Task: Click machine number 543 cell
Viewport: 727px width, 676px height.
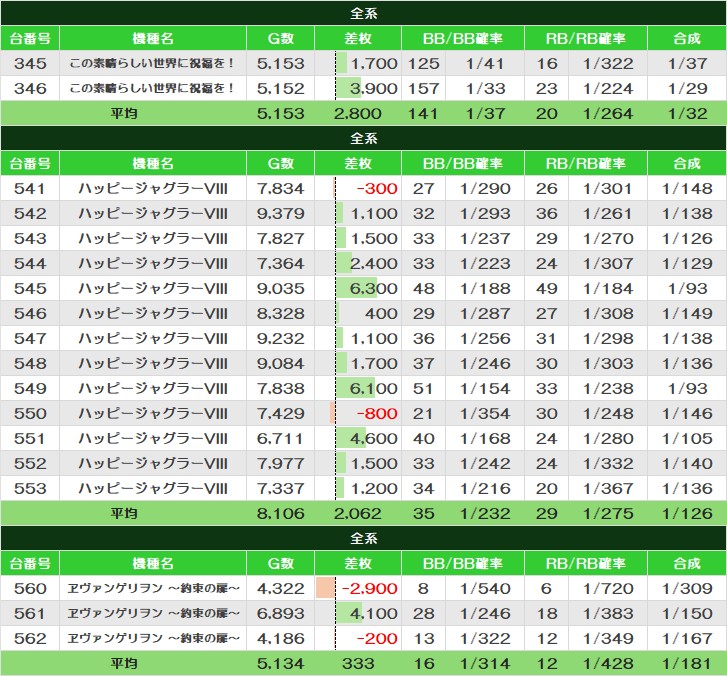Action: tap(30, 238)
